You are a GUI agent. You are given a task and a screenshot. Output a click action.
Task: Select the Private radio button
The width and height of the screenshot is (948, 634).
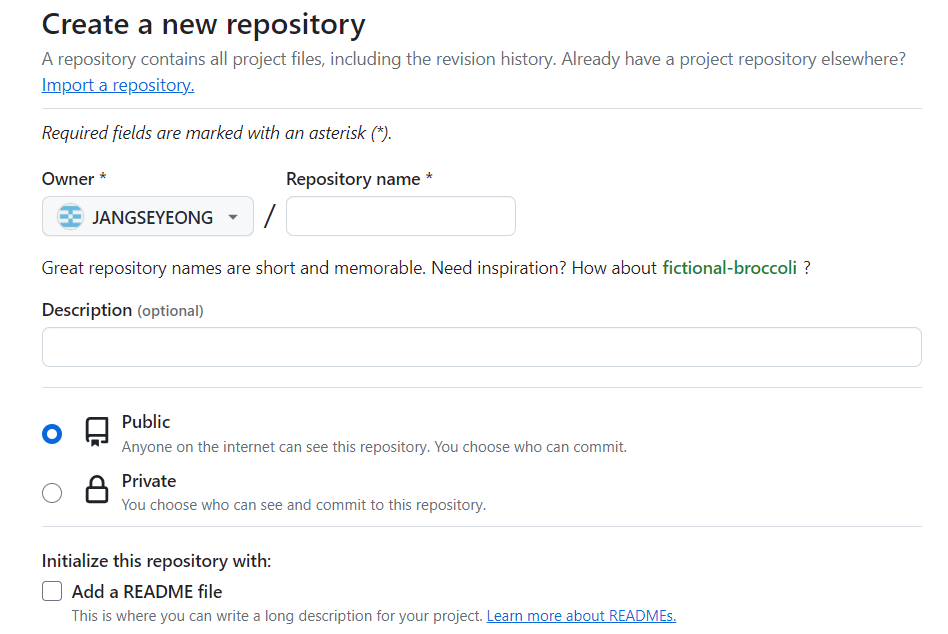click(x=52, y=492)
